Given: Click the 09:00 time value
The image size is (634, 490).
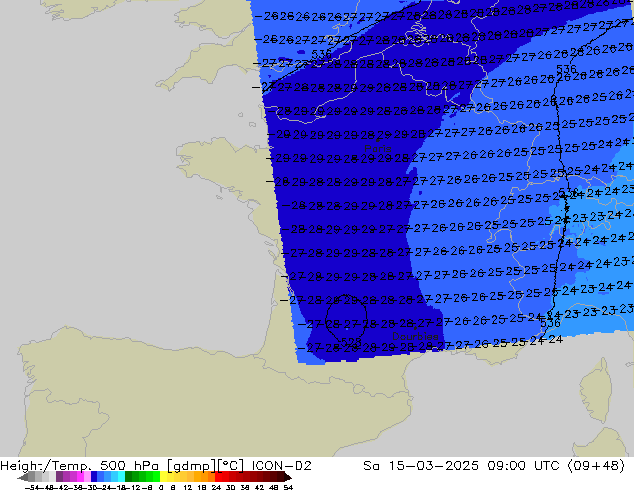Looking at the screenshot, I should pyautogui.click(x=506, y=466).
